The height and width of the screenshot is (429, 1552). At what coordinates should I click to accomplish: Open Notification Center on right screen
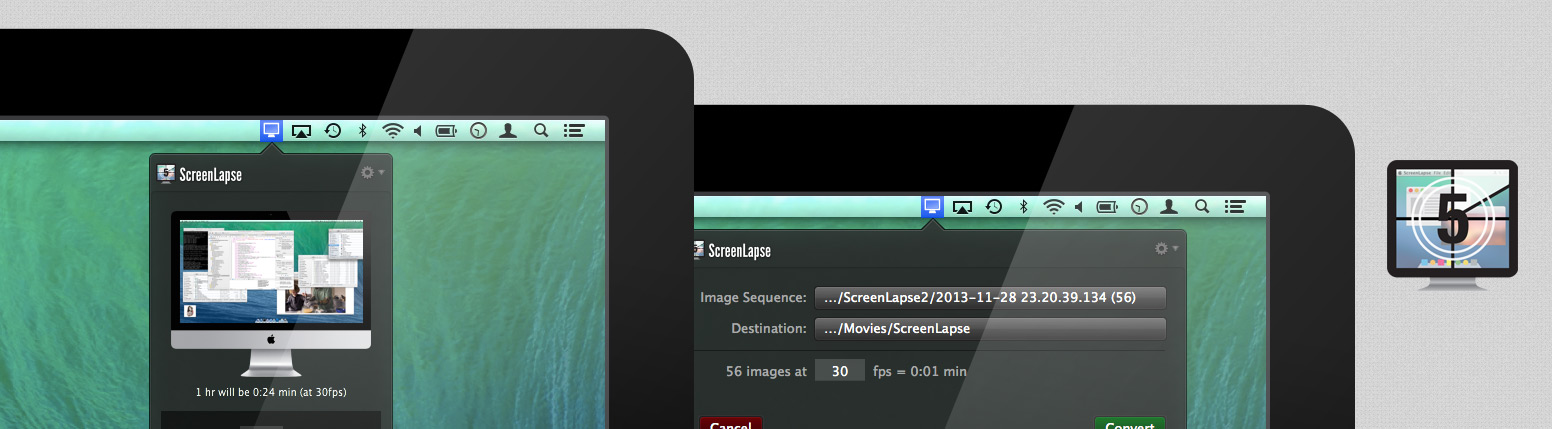click(1235, 207)
